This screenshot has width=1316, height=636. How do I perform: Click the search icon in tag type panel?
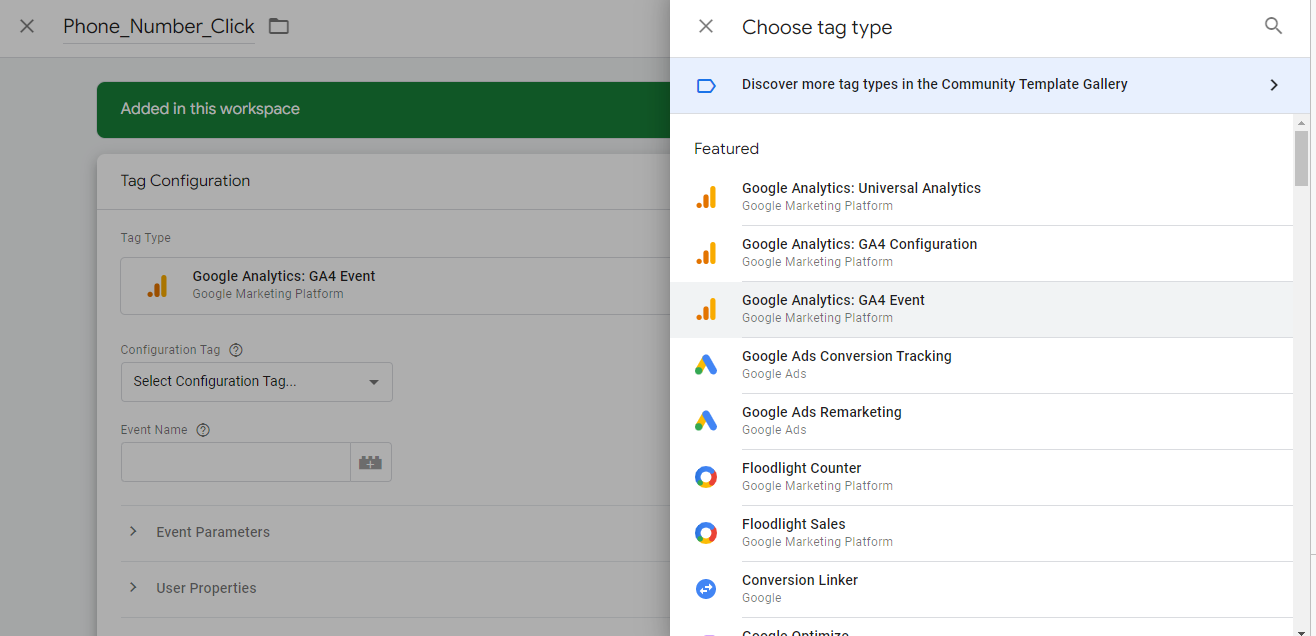1273,27
